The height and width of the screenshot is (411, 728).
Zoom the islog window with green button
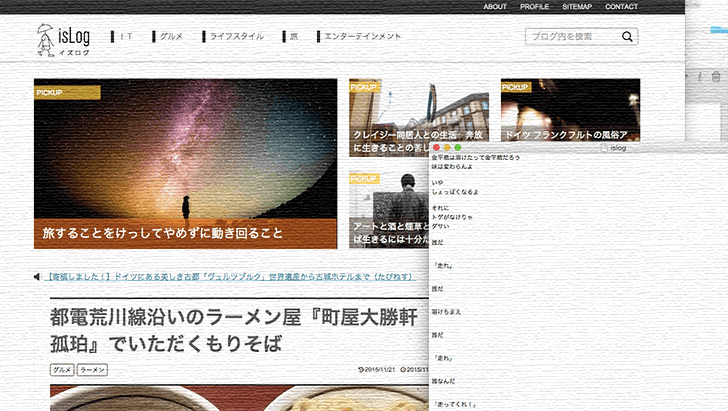[x=458, y=148]
